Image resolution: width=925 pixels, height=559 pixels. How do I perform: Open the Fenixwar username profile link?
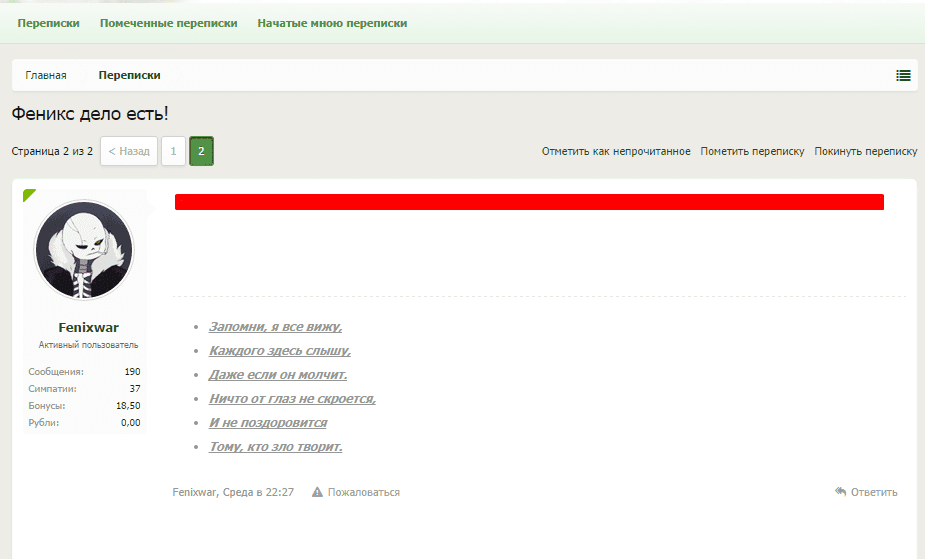click(x=88, y=327)
